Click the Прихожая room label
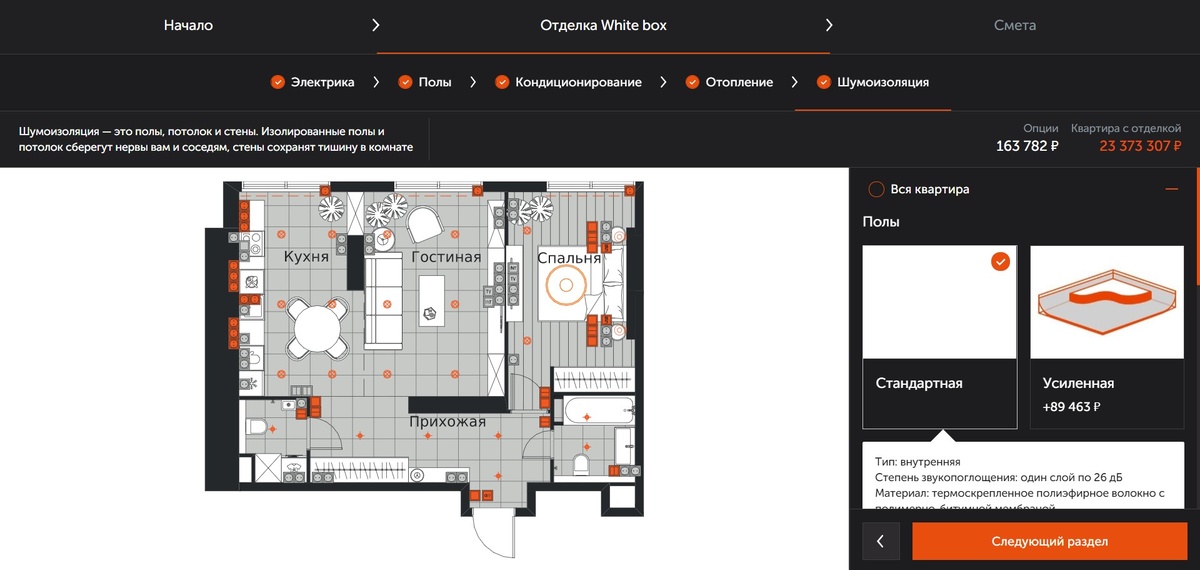Viewport: 1200px width, 570px height. 447,421
